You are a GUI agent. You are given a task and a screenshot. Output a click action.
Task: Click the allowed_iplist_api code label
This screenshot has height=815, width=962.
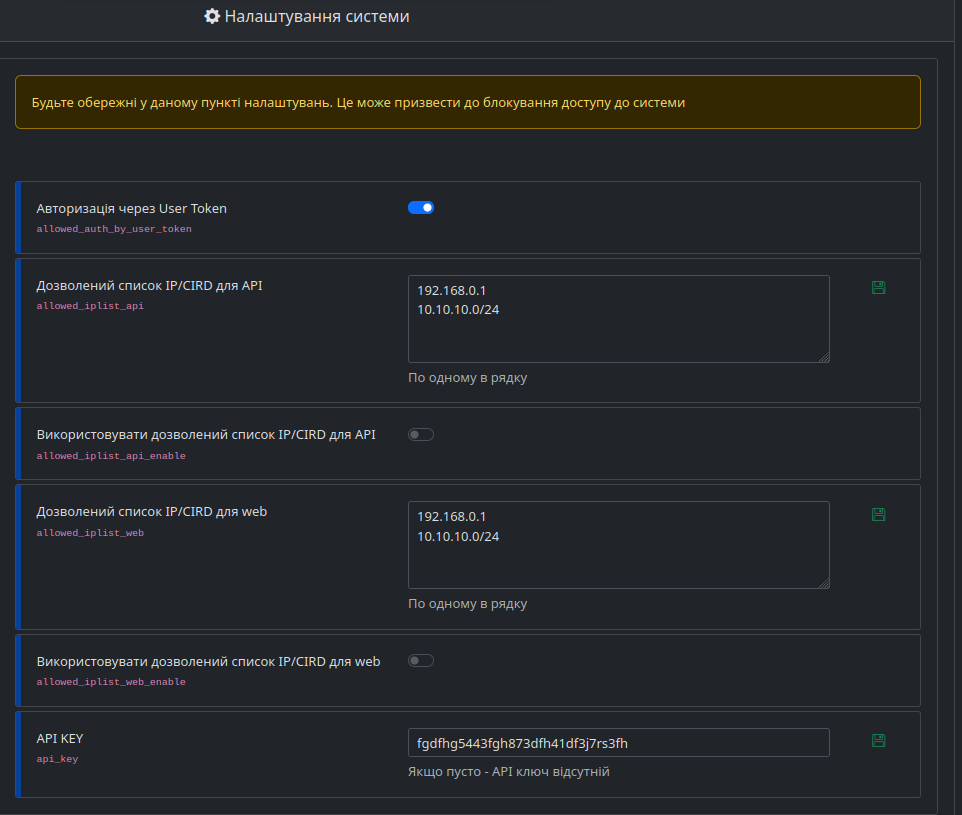coord(90,306)
